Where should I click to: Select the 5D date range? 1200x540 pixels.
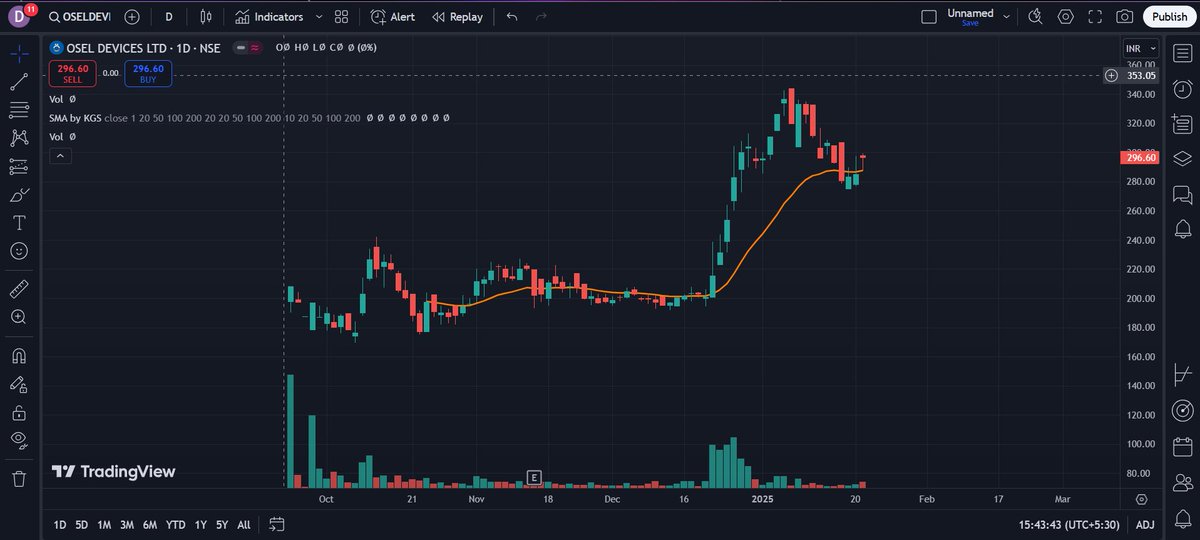click(x=81, y=524)
